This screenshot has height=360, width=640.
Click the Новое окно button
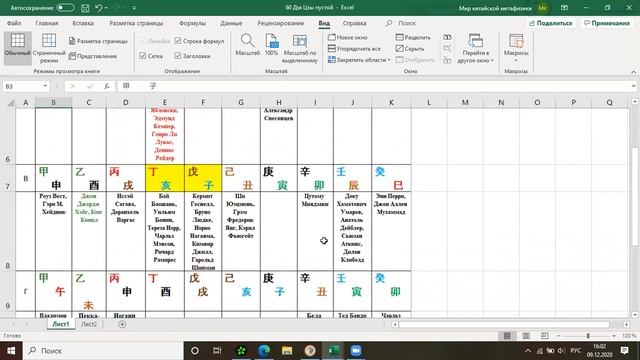coord(348,37)
